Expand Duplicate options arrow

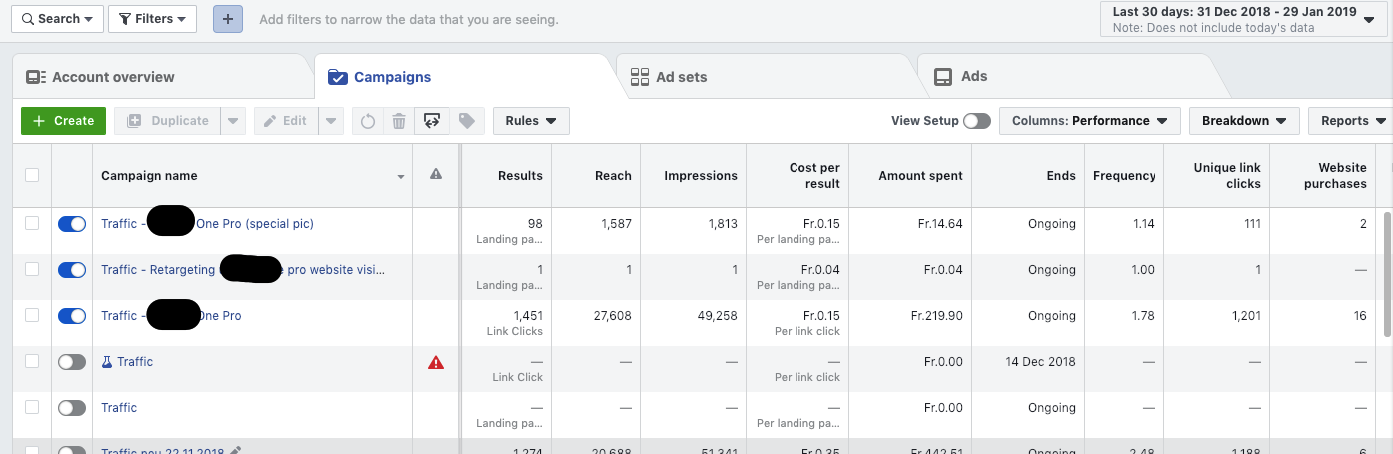232,121
